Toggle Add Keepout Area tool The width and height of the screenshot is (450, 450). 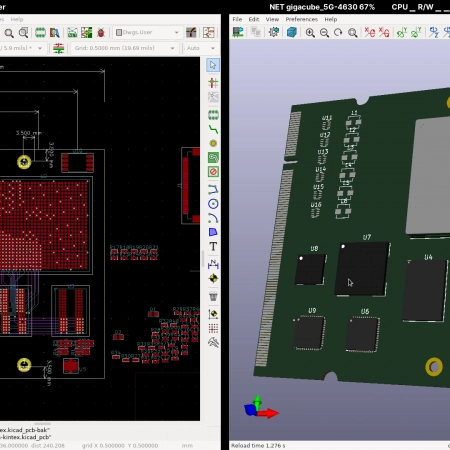(x=213, y=172)
